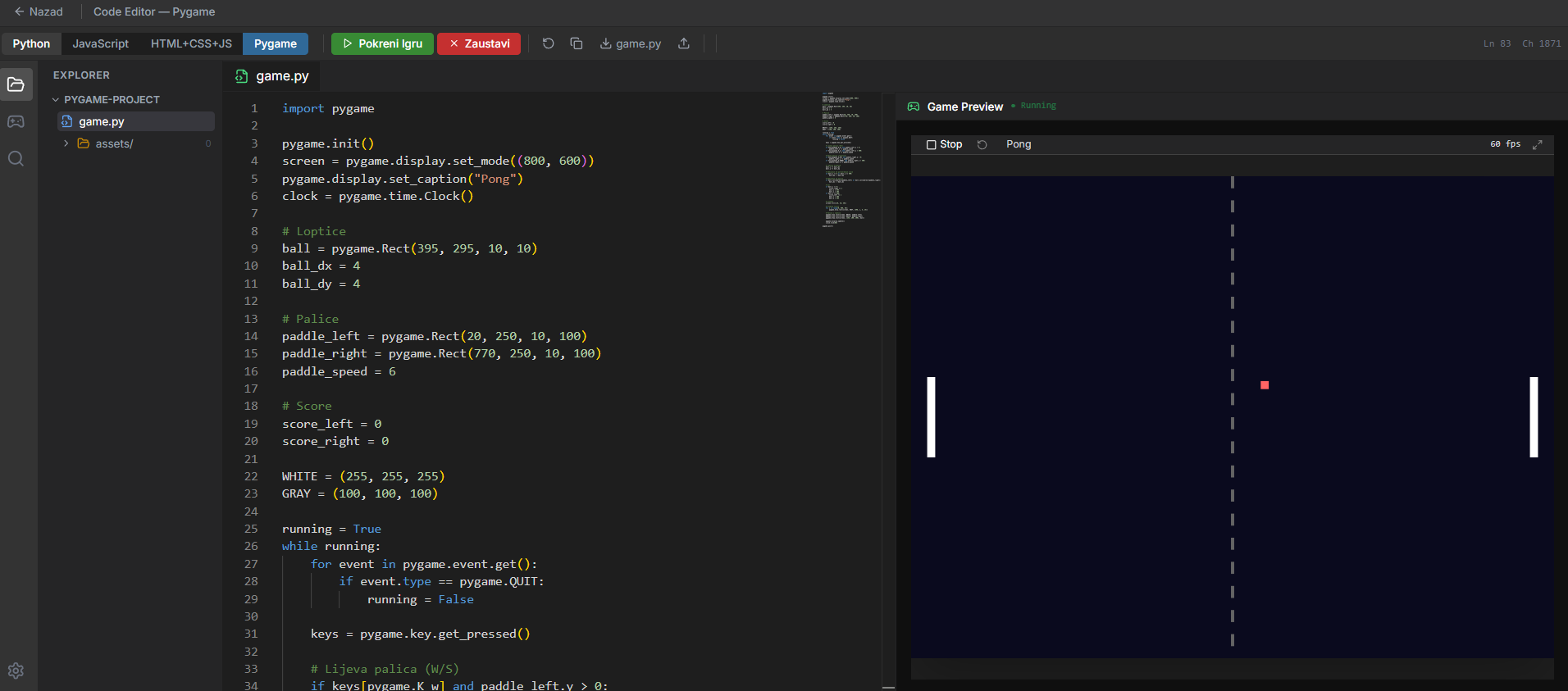Download game.py from the toolbar
Image resolution: width=1568 pixels, height=691 pixels.
[x=630, y=43]
